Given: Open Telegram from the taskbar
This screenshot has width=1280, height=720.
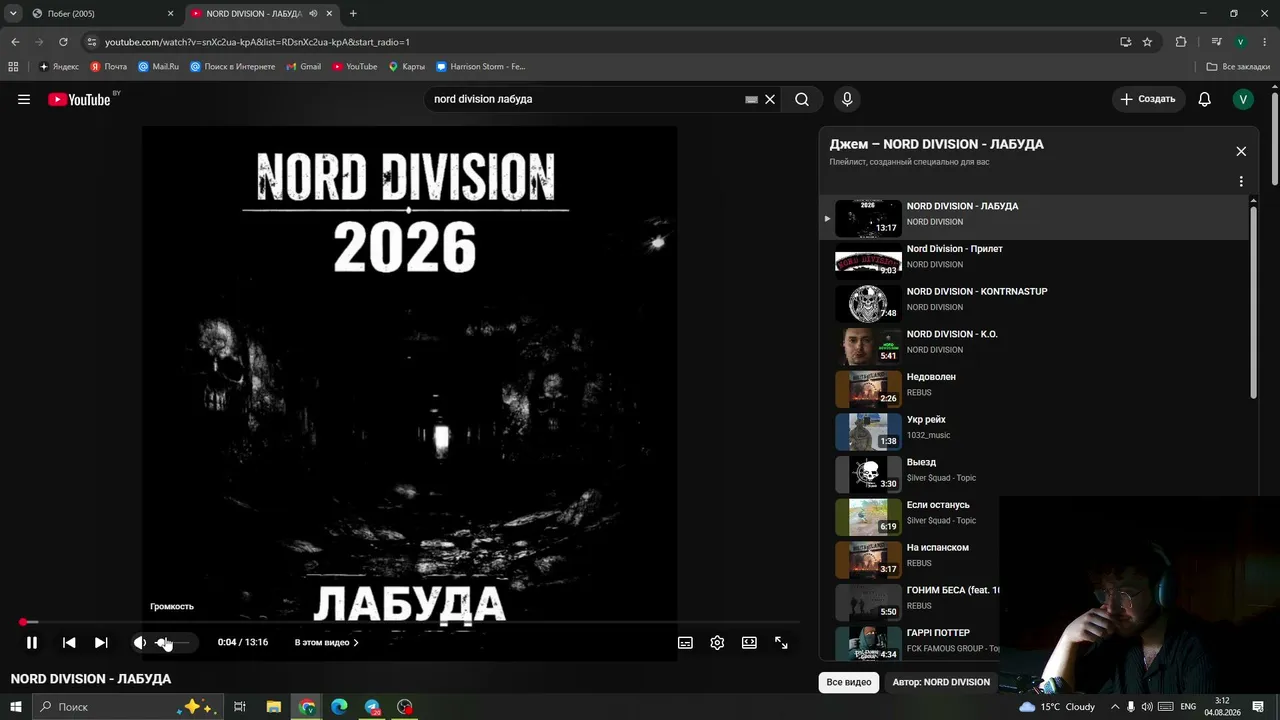Looking at the screenshot, I should 372,707.
